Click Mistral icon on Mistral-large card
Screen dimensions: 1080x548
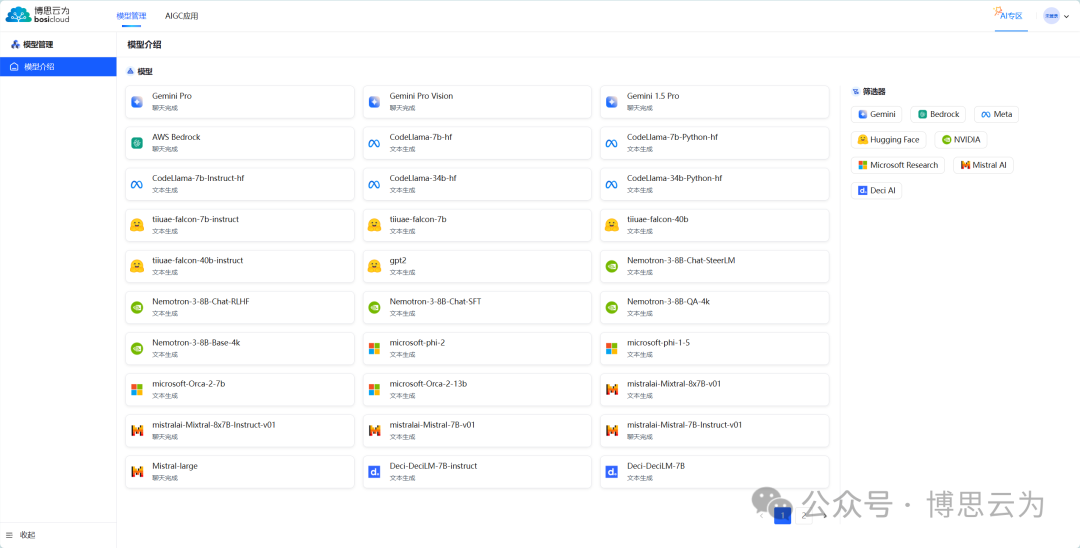pyautogui.click(x=136, y=472)
